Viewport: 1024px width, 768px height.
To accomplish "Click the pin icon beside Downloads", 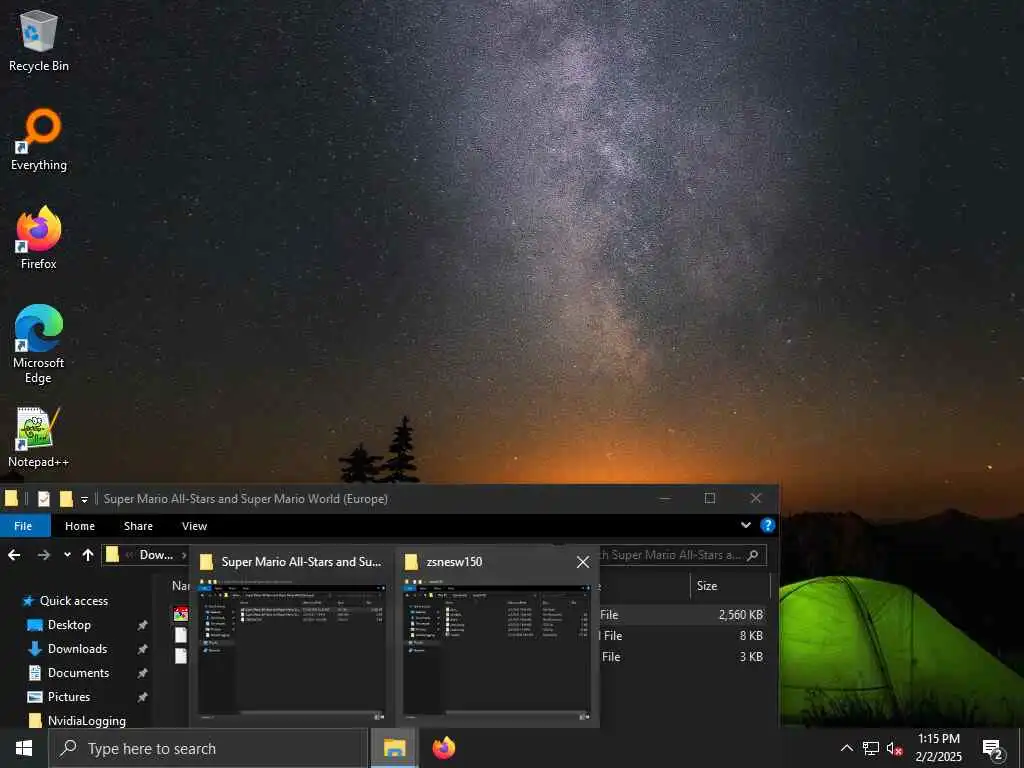I will [x=142, y=649].
